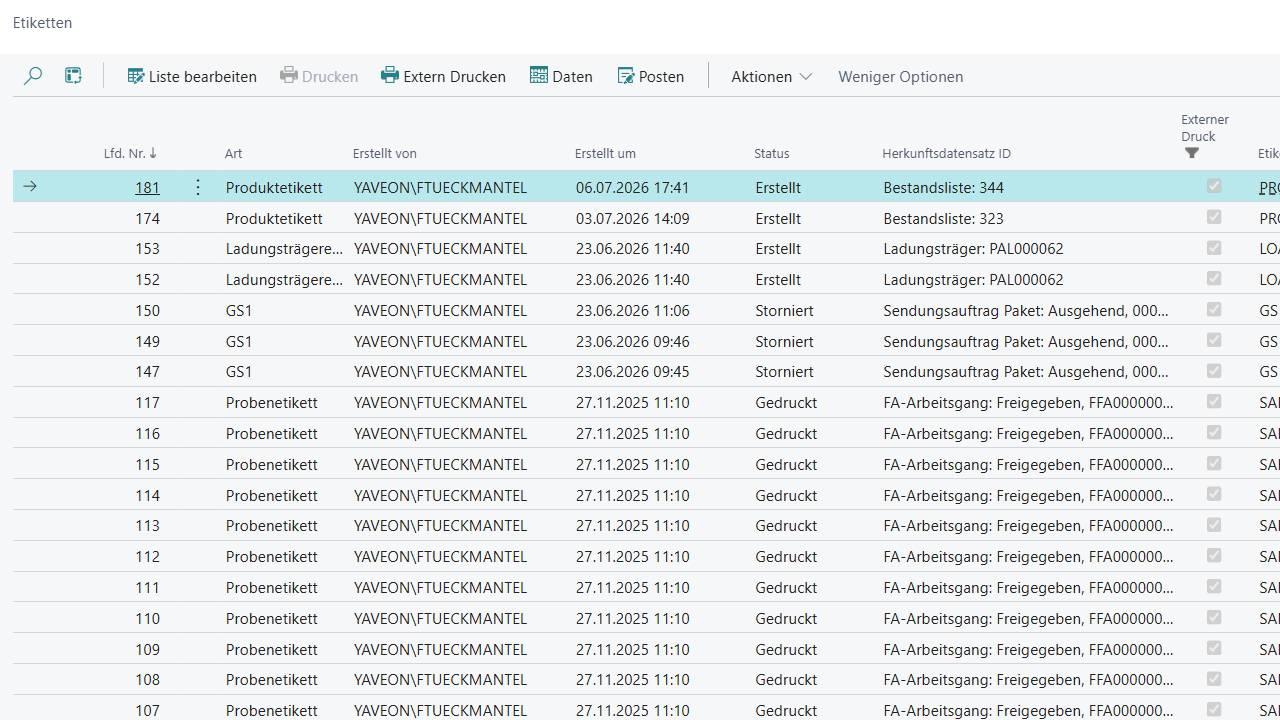Click date 03.07.2026 14:09

coord(632,218)
